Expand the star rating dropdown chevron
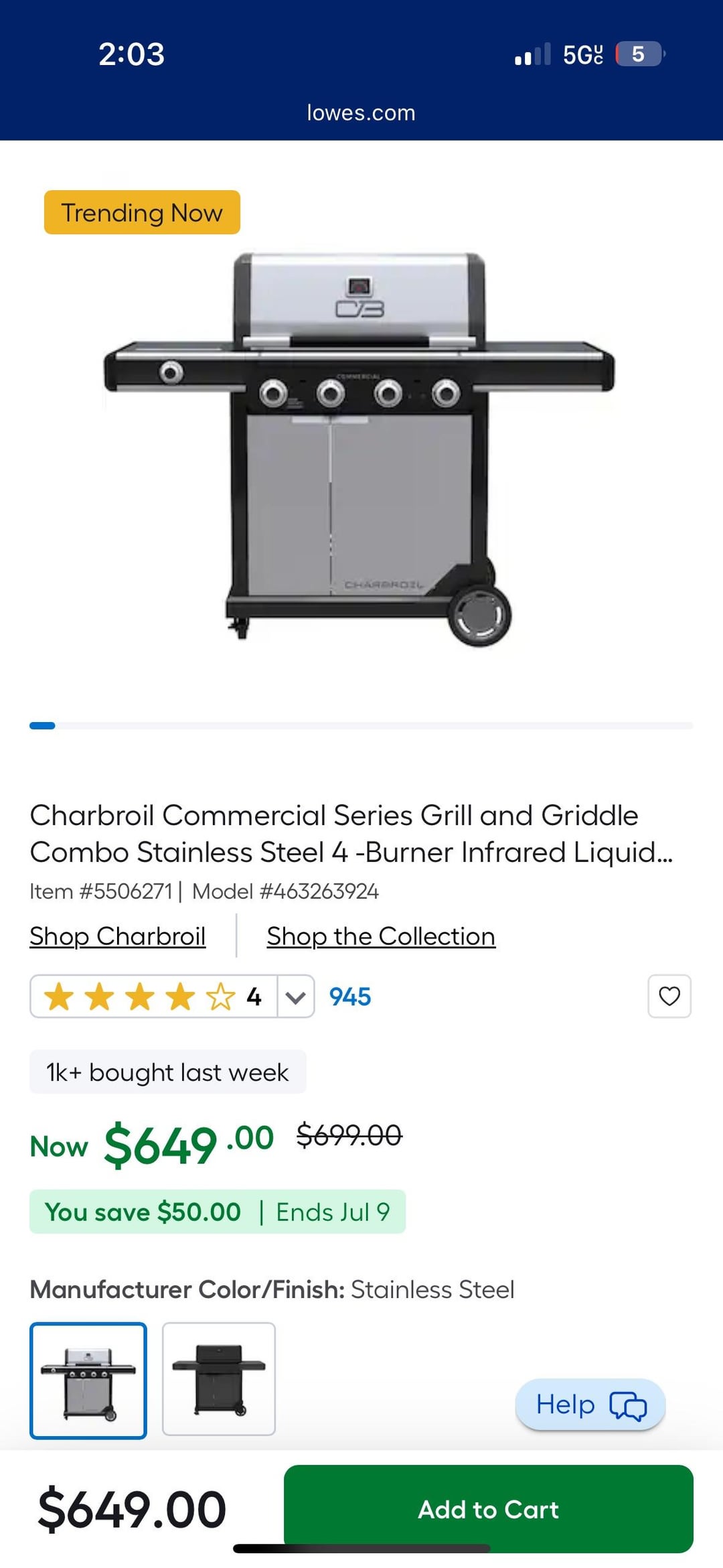Screen dimensions: 723x1568 pyautogui.click(x=295, y=997)
